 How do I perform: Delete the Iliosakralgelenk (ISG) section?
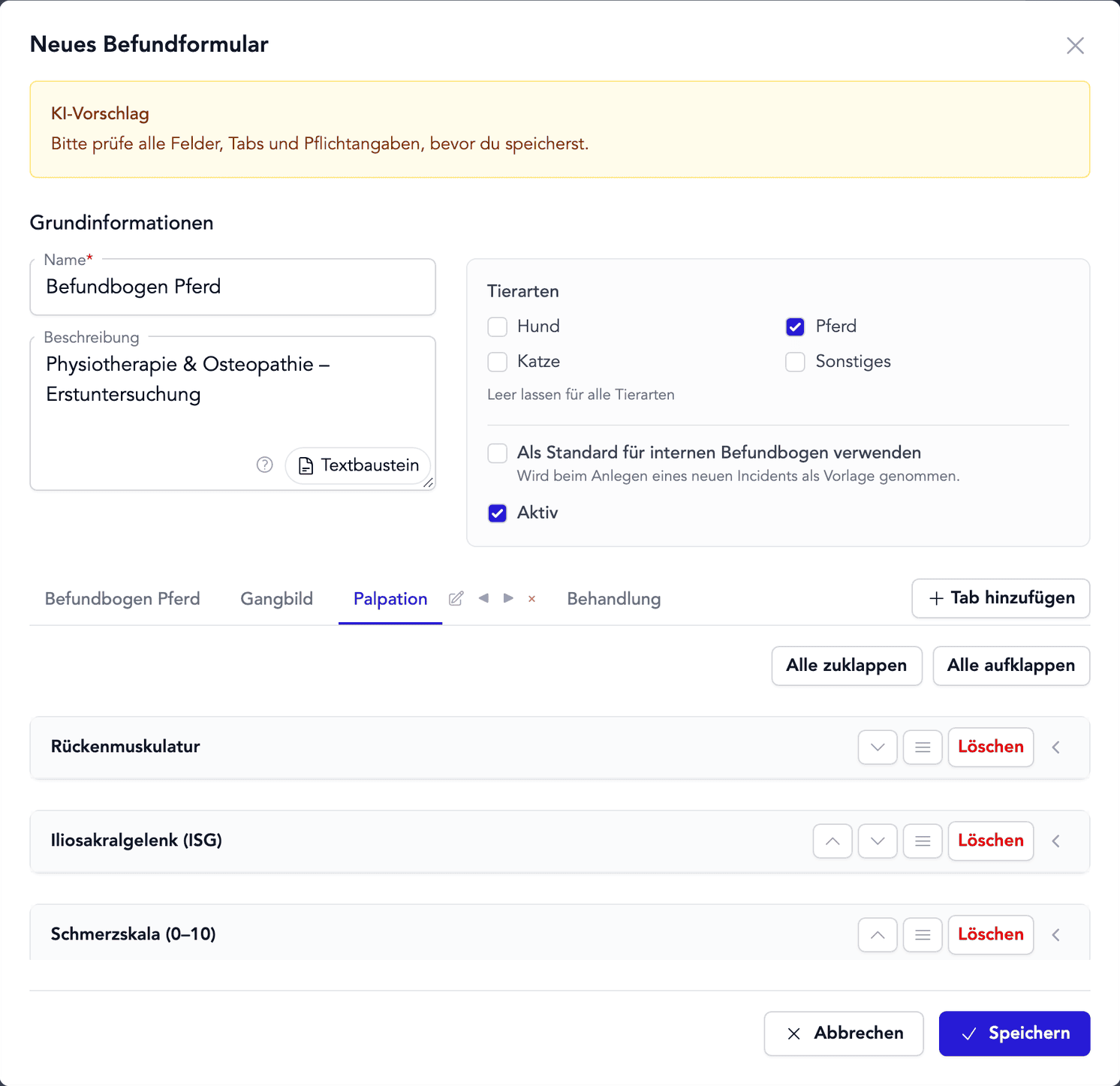[x=991, y=841]
